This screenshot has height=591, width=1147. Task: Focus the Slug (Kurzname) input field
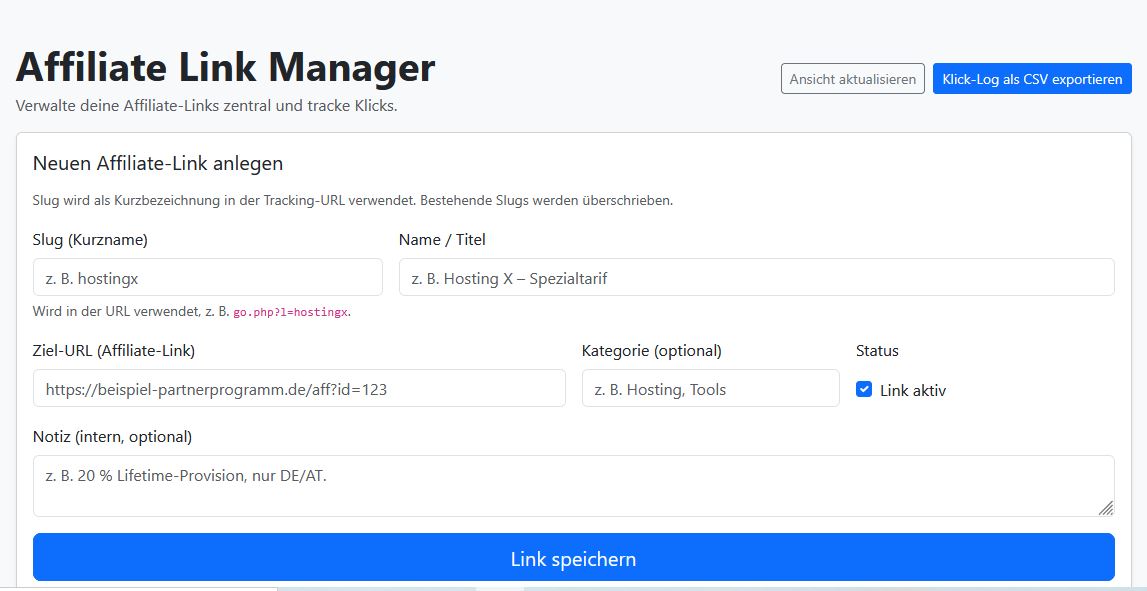click(x=208, y=277)
